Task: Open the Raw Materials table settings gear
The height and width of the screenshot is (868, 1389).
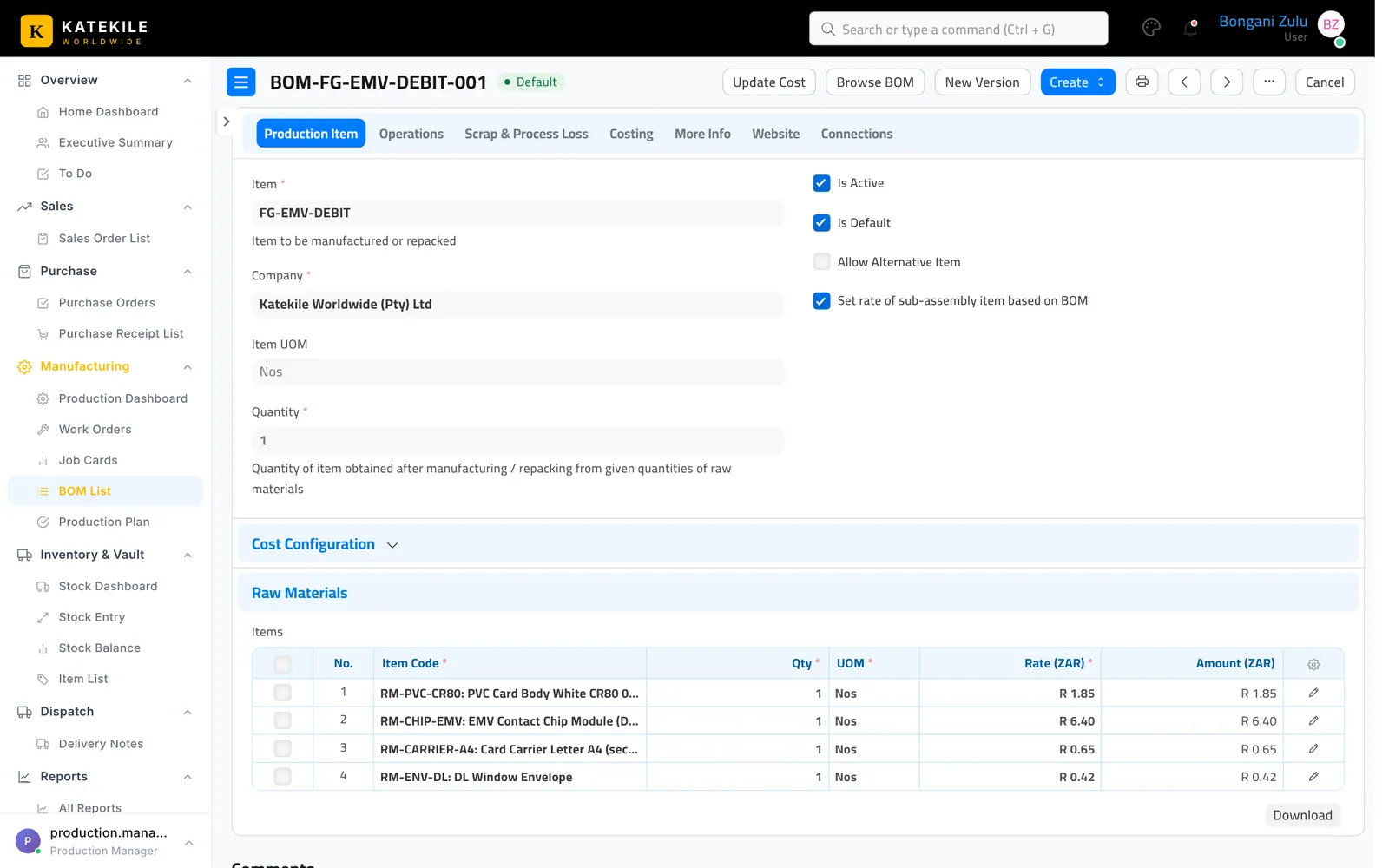Action: pos(1313,664)
